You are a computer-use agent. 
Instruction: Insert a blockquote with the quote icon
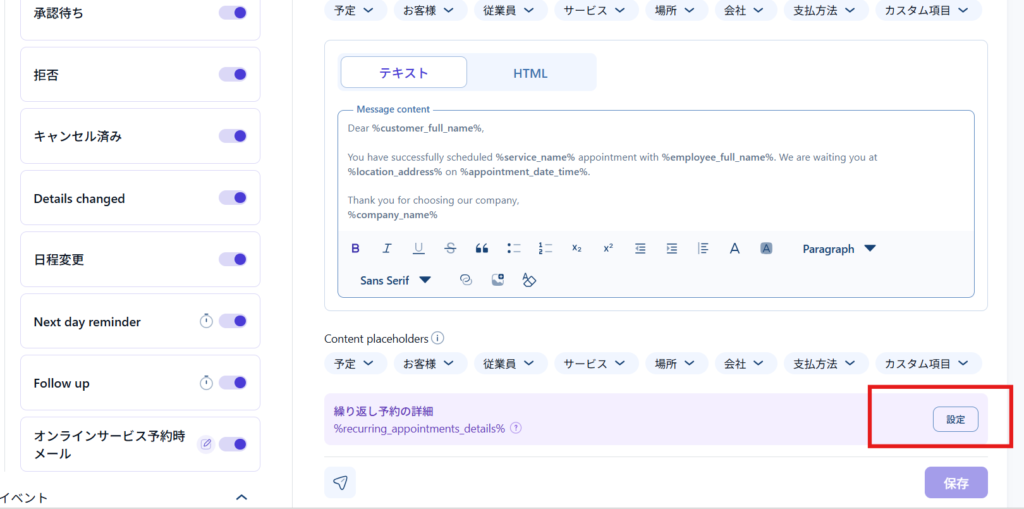click(482, 248)
